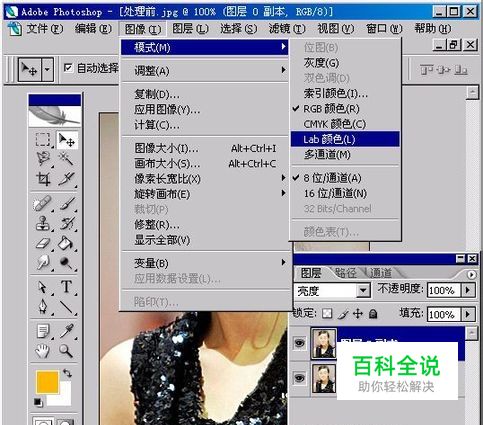The height and width of the screenshot is (425, 483).
Task: Toggle lock image pixels brush icon
Action: click(343, 313)
